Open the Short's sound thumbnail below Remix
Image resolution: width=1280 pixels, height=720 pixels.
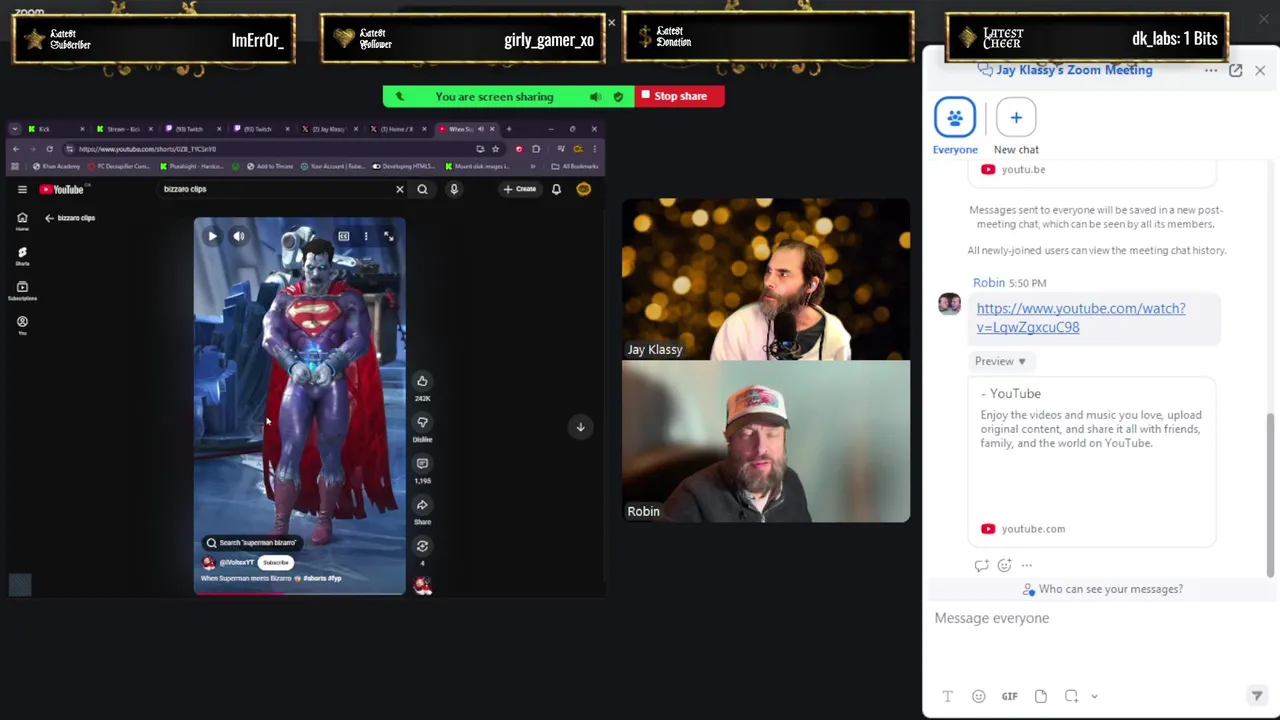(x=423, y=586)
